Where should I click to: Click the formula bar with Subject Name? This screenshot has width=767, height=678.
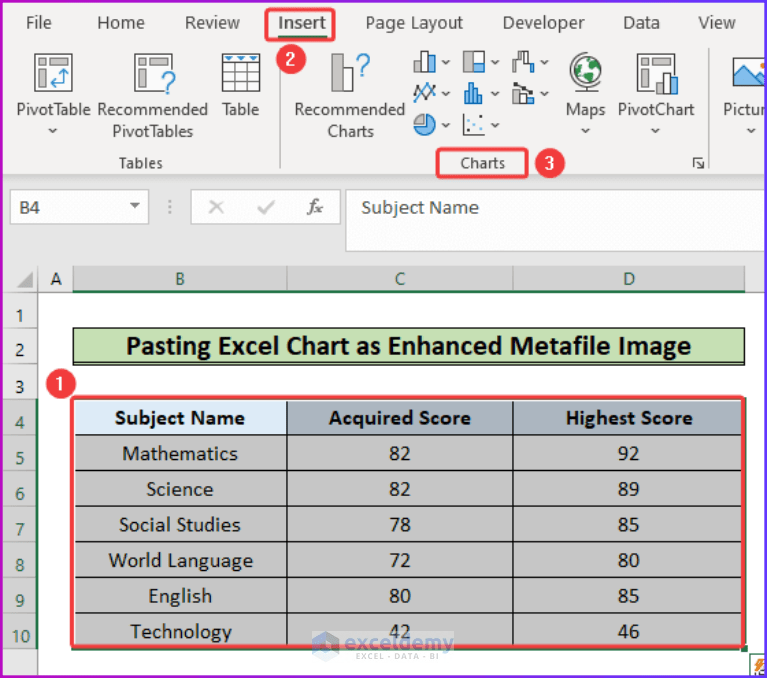tap(555, 220)
